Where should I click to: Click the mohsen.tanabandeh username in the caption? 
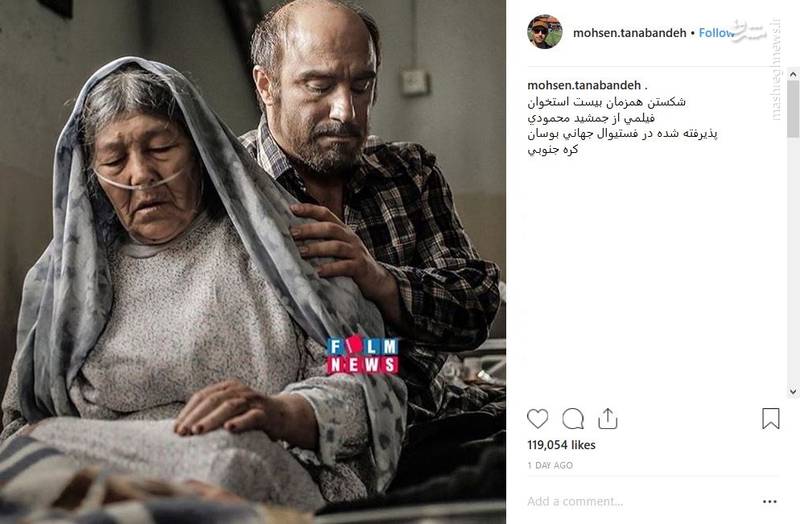pyautogui.click(x=584, y=85)
